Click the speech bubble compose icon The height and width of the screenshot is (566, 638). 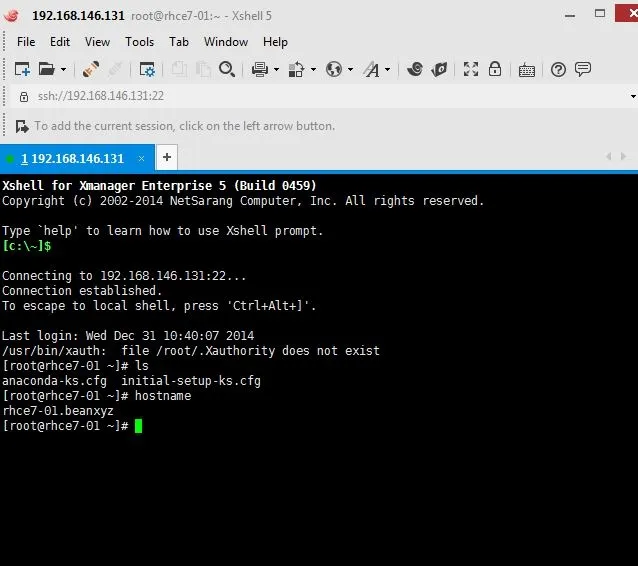(x=583, y=69)
